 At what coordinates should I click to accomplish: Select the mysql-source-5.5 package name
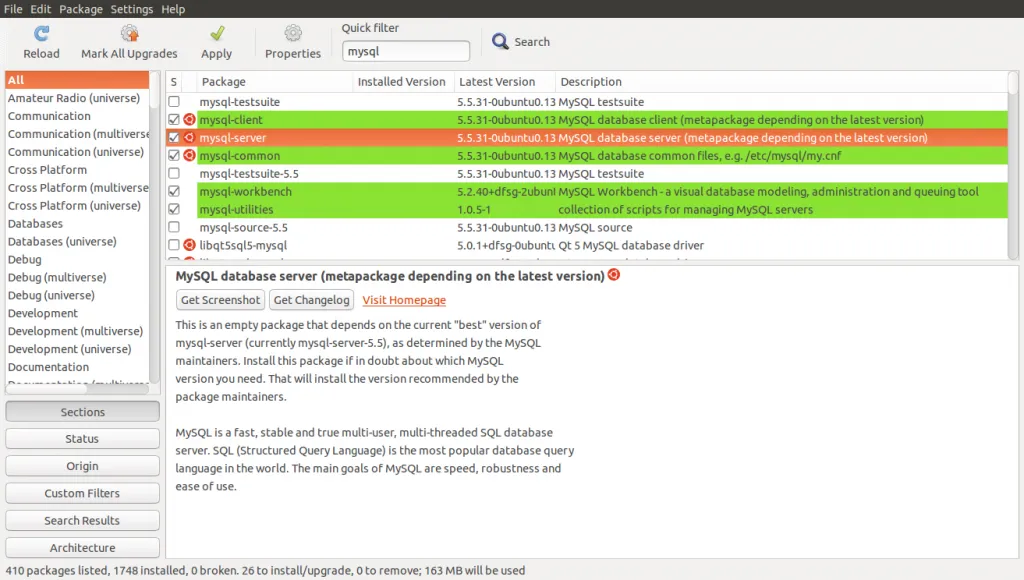pos(244,227)
